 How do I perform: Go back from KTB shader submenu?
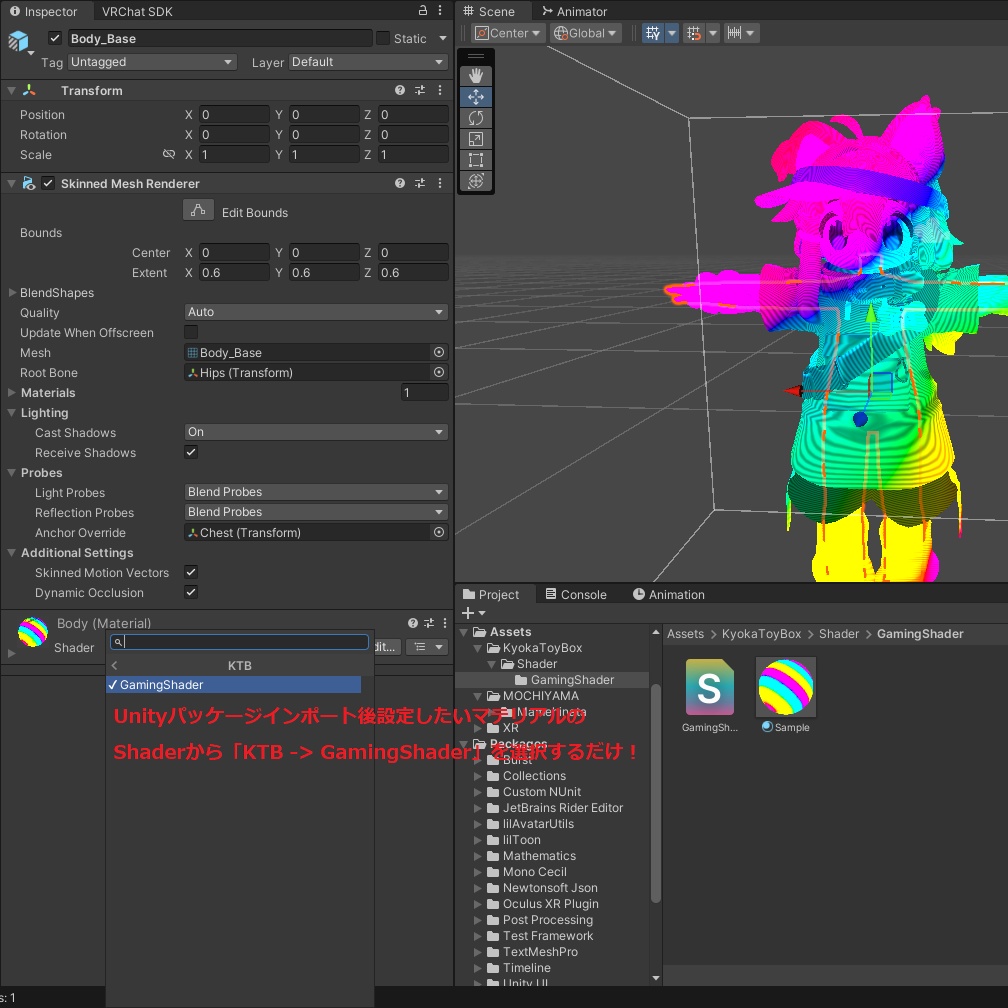114,666
